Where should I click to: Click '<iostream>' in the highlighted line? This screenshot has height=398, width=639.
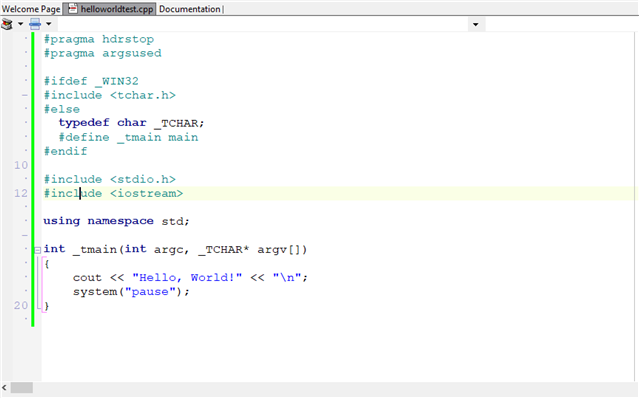point(147,194)
